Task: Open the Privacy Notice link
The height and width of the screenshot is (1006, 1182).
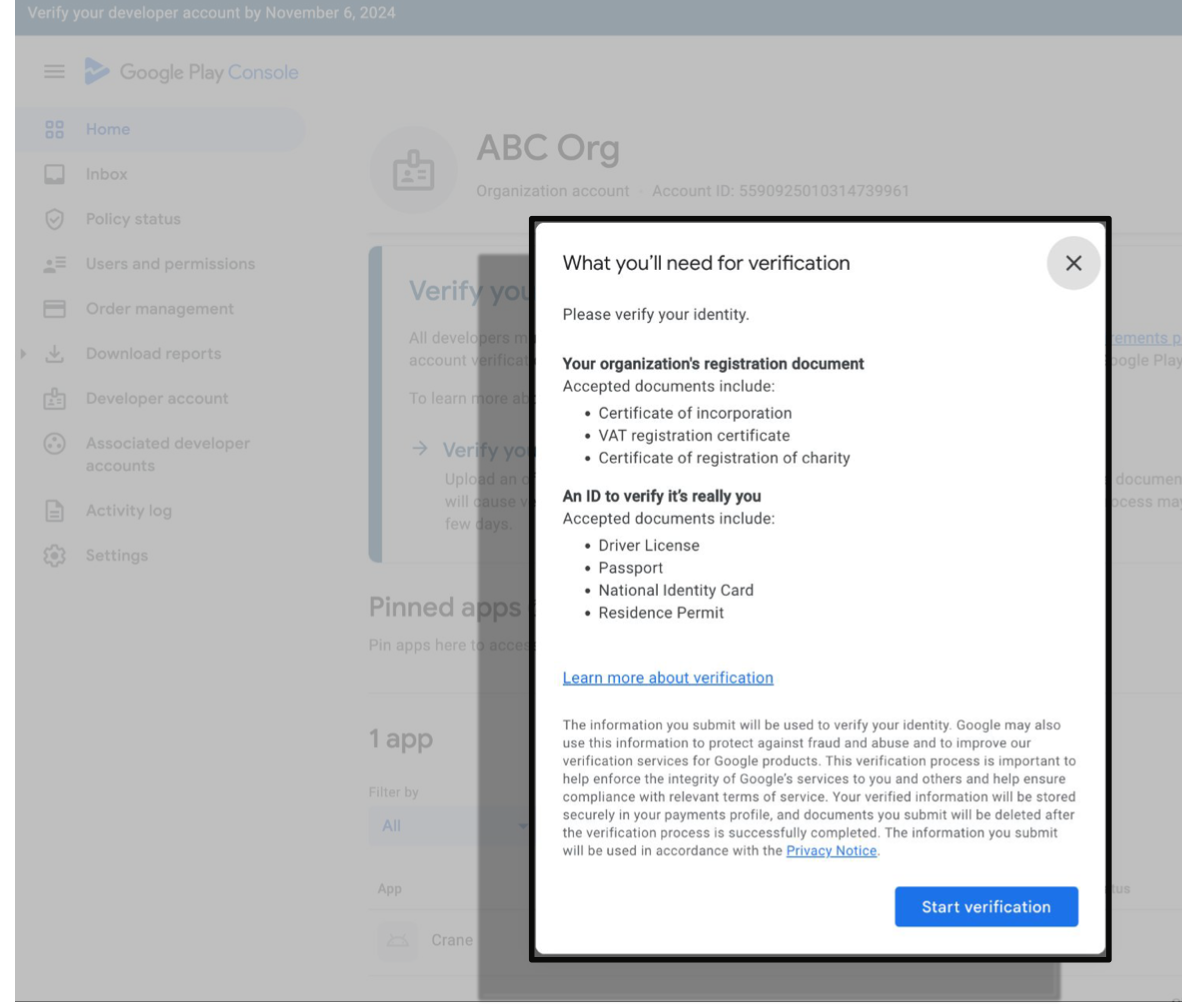Action: click(x=831, y=851)
